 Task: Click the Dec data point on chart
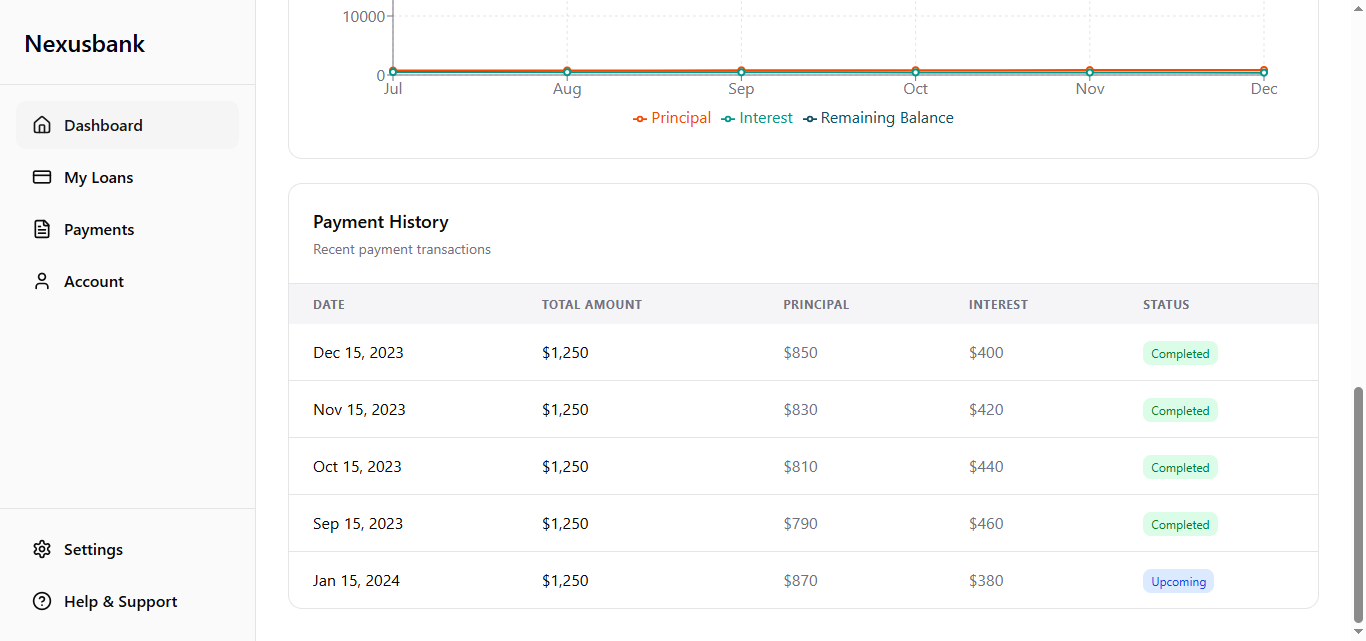pyautogui.click(x=1264, y=71)
